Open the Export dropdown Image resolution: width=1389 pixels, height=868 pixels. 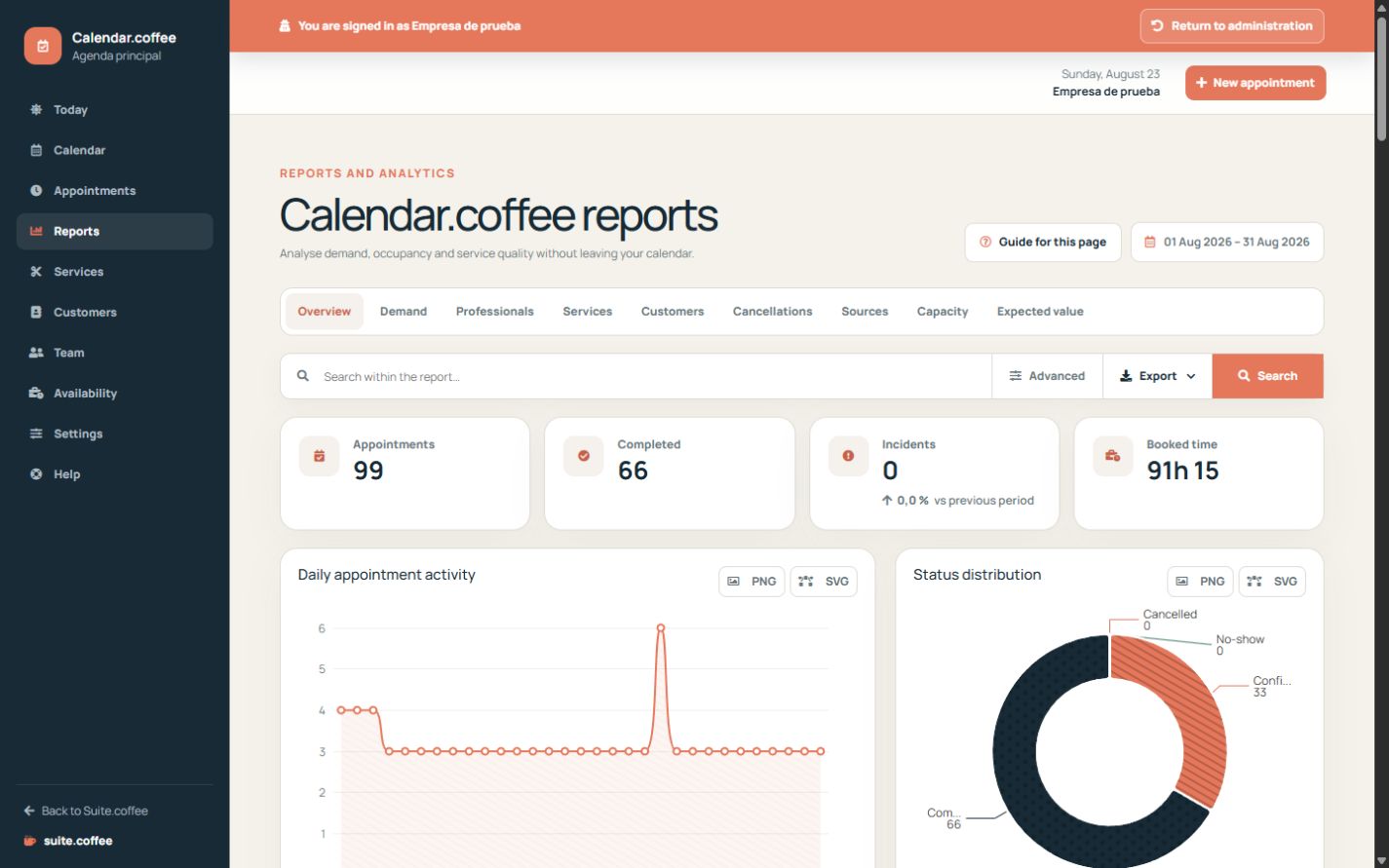tap(1157, 376)
